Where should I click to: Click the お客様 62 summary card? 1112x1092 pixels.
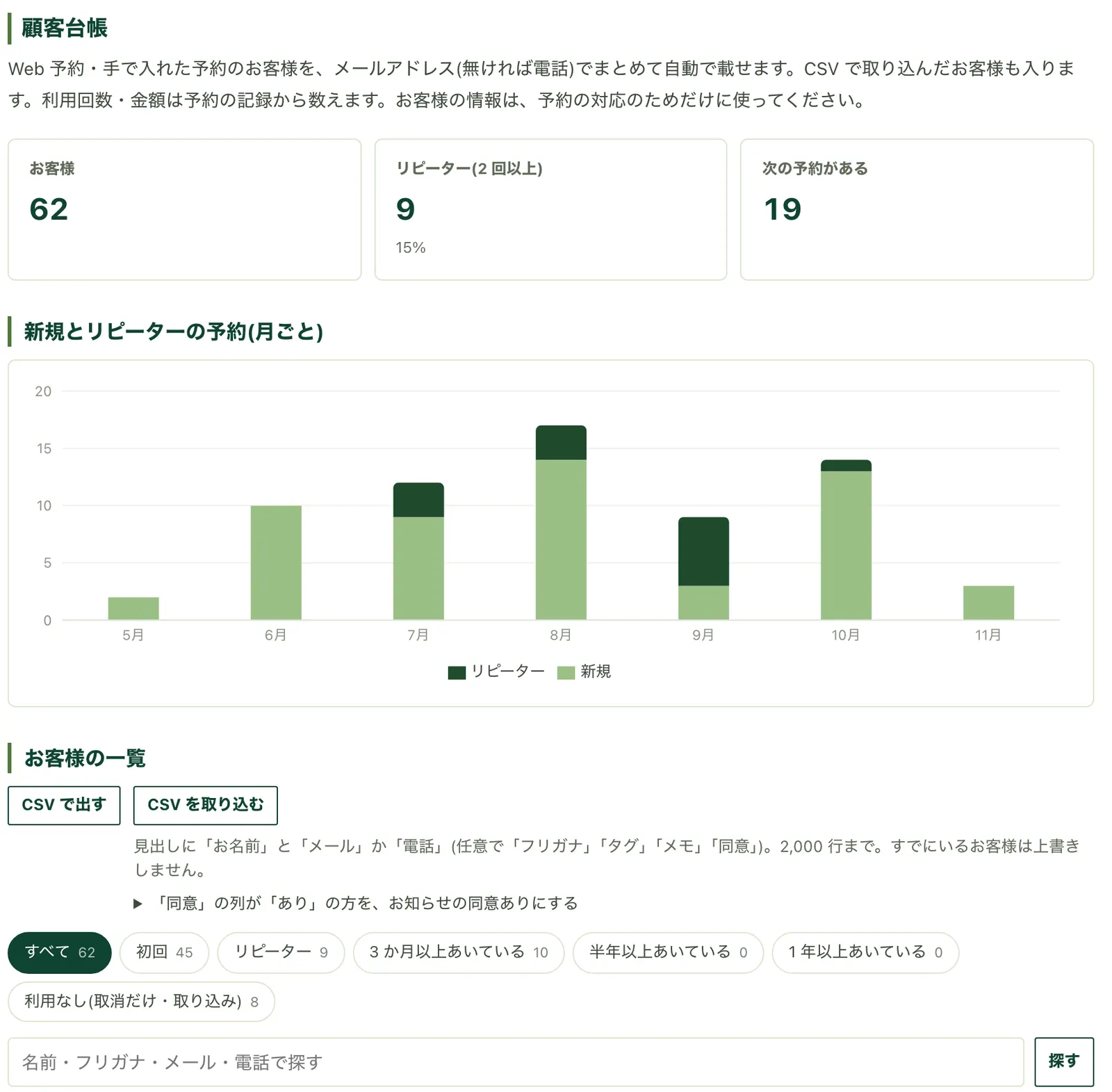tap(184, 209)
